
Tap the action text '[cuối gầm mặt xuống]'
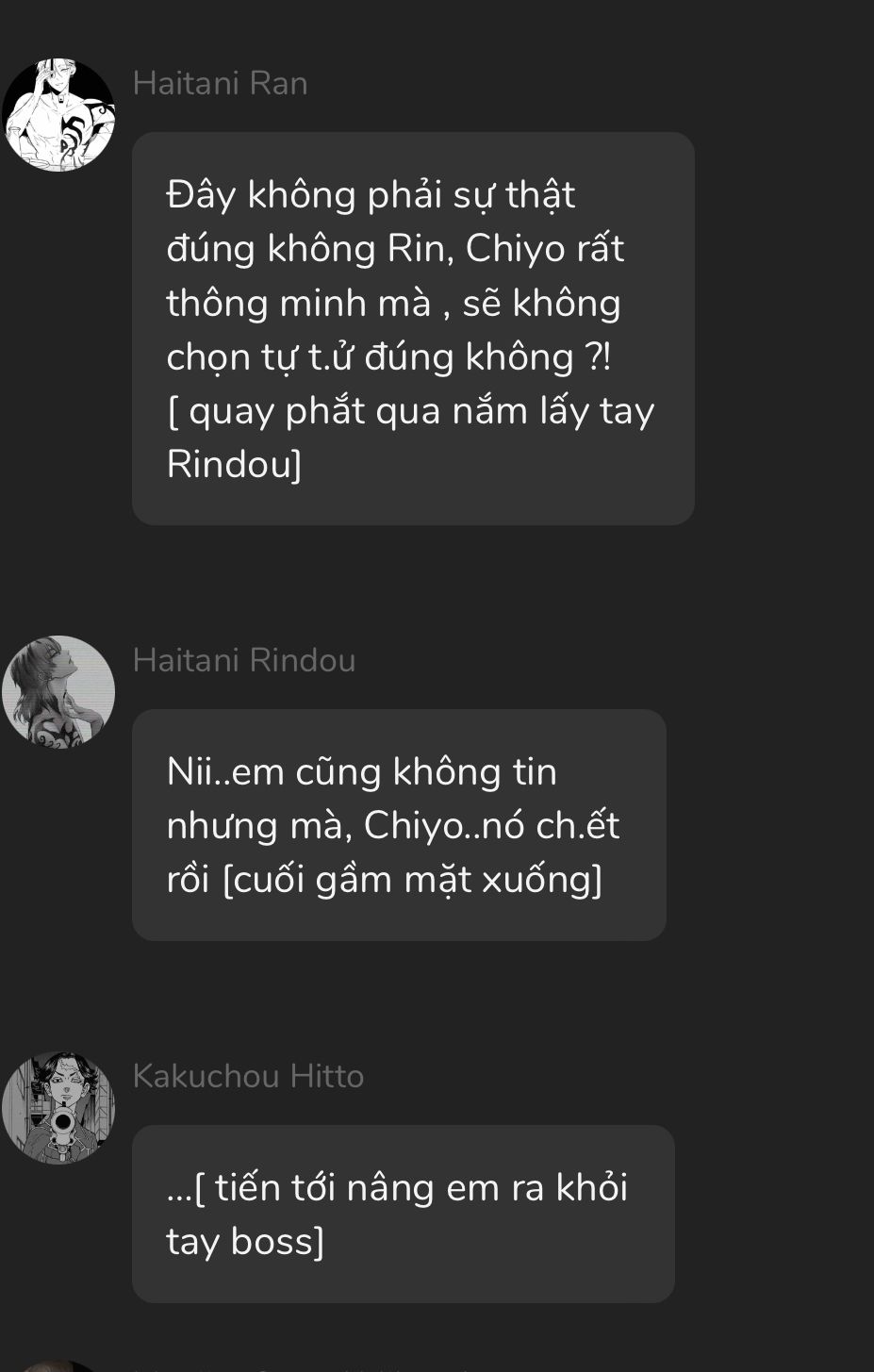pyautogui.click(x=412, y=880)
